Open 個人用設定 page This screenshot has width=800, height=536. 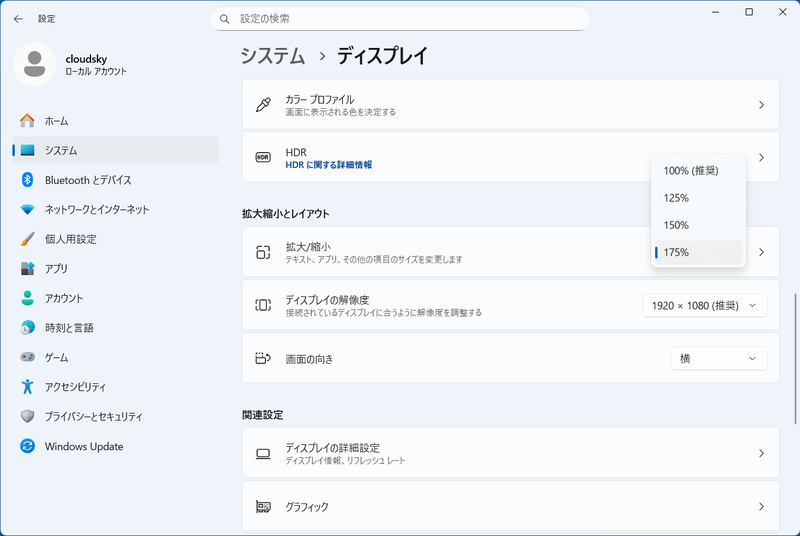click(115, 239)
